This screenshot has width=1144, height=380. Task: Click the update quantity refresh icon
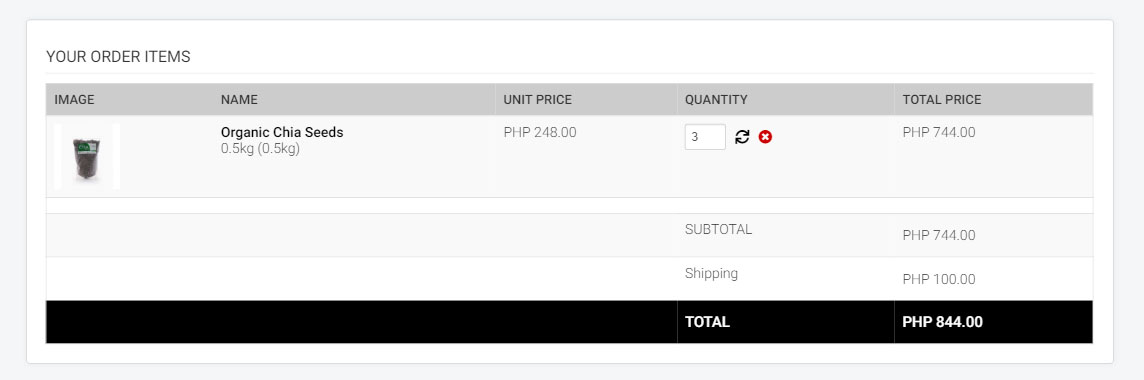pos(742,137)
